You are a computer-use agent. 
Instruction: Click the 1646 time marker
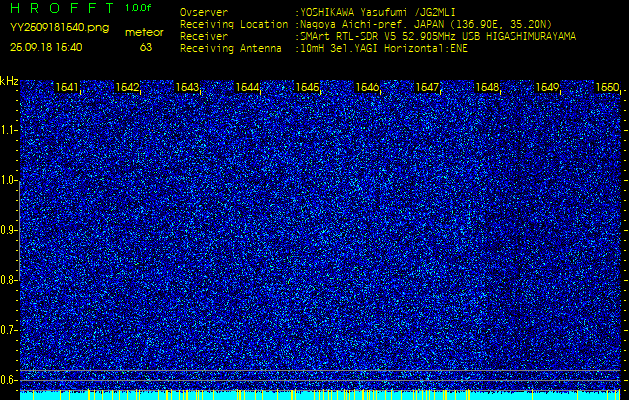coord(367,87)
